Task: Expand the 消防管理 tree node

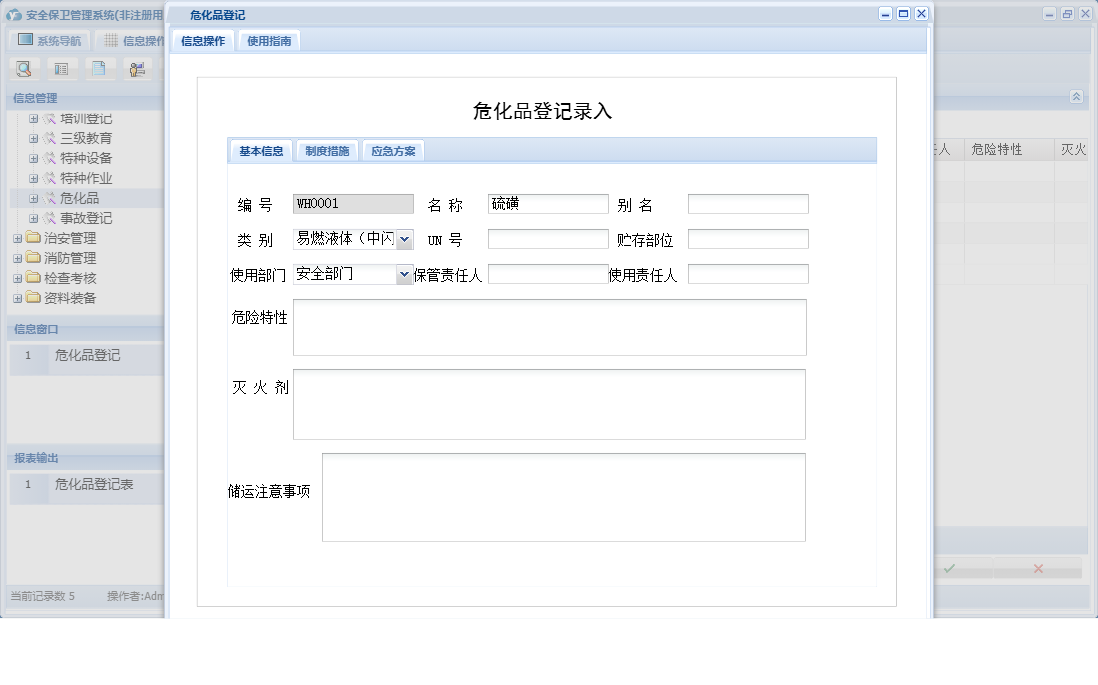Action: 18,258
